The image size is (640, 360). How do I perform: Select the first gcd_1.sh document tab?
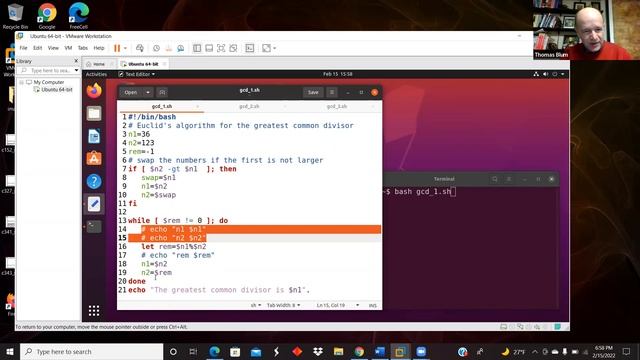[162, 106]
